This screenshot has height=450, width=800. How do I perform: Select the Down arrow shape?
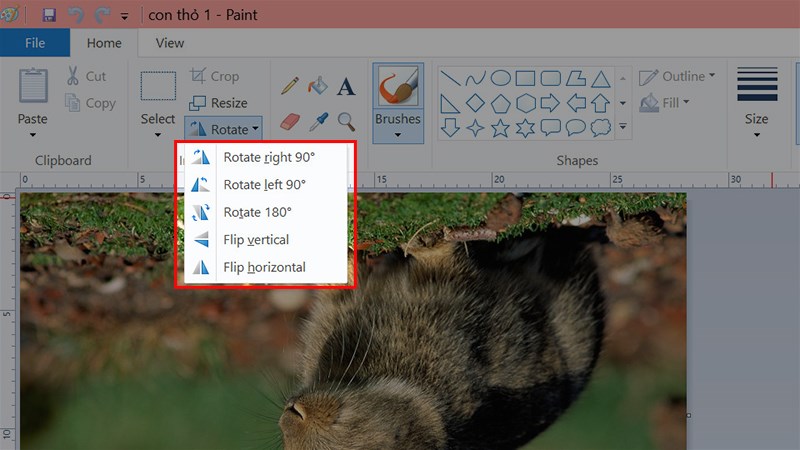pos(450,128)
